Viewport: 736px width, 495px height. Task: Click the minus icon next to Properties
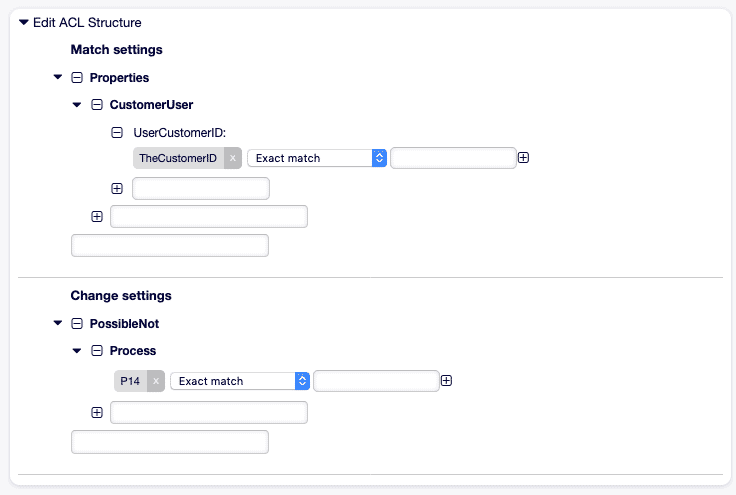(x=77, y=77)
